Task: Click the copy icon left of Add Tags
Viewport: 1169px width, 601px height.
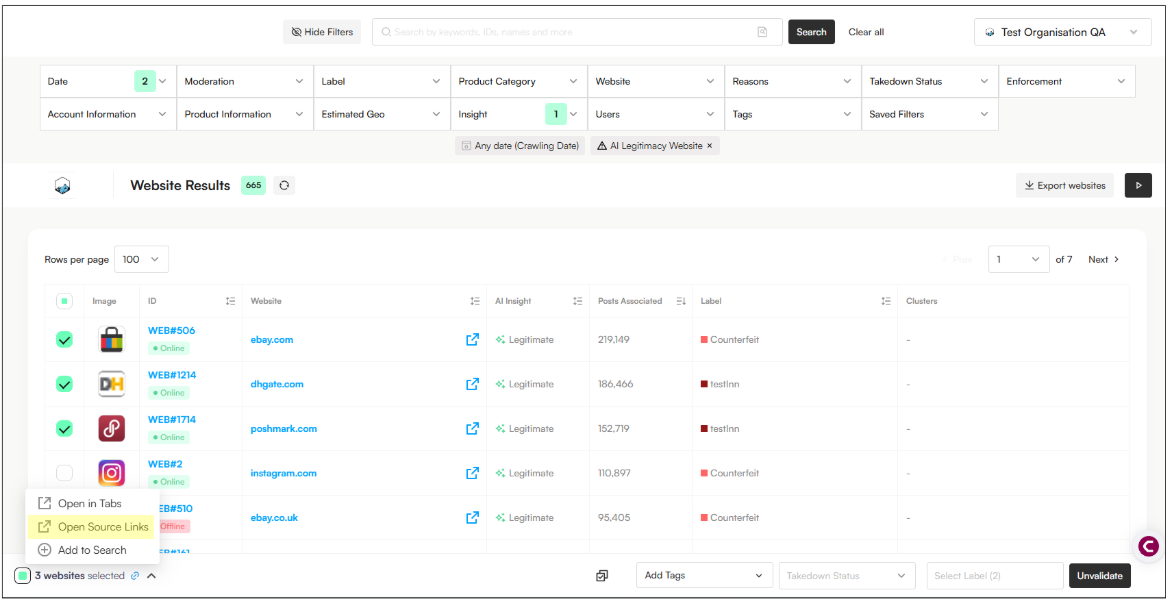Action: coord(602,576)
